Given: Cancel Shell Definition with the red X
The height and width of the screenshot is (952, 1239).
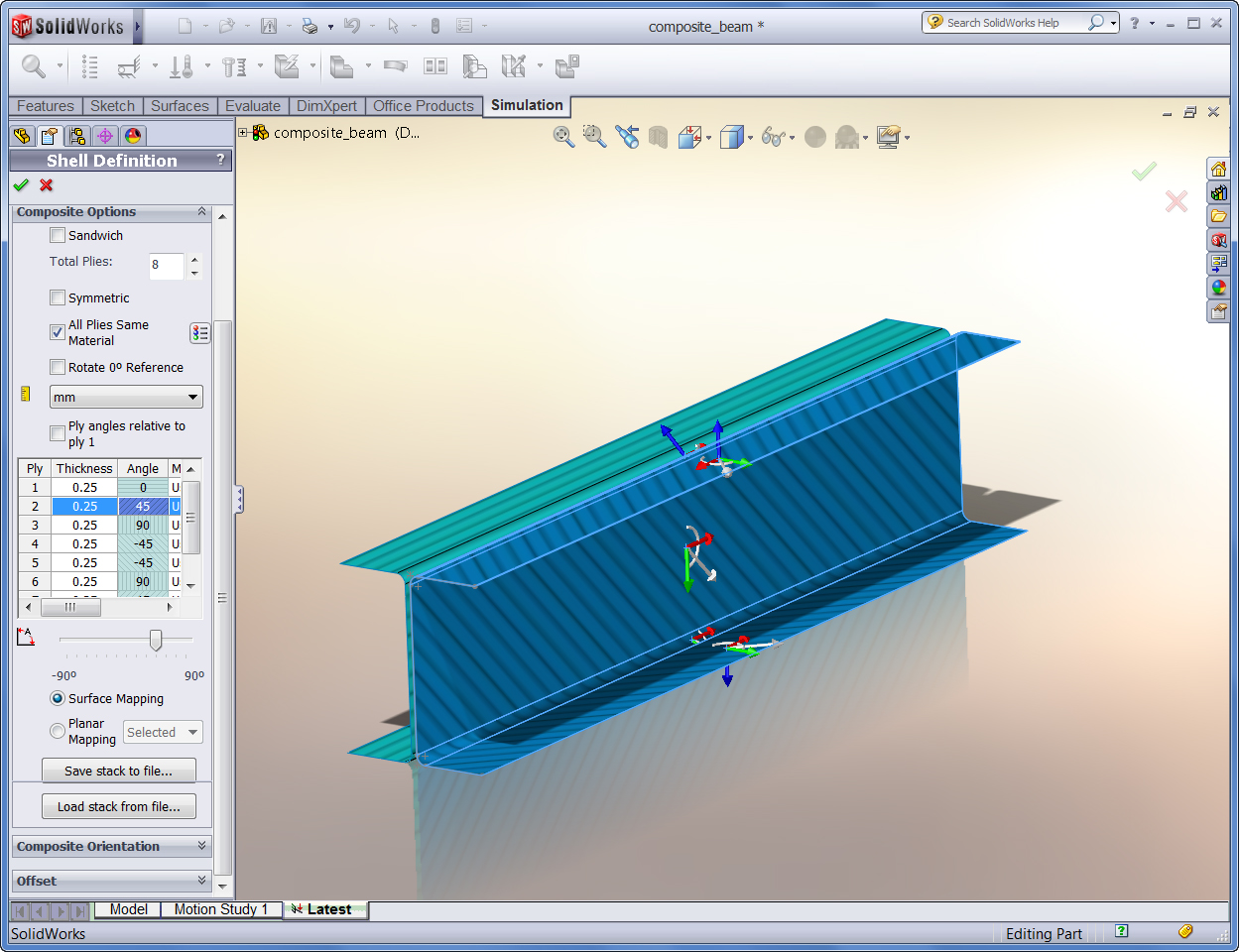Looking at the screenshot, I should [x=46, y=185].
